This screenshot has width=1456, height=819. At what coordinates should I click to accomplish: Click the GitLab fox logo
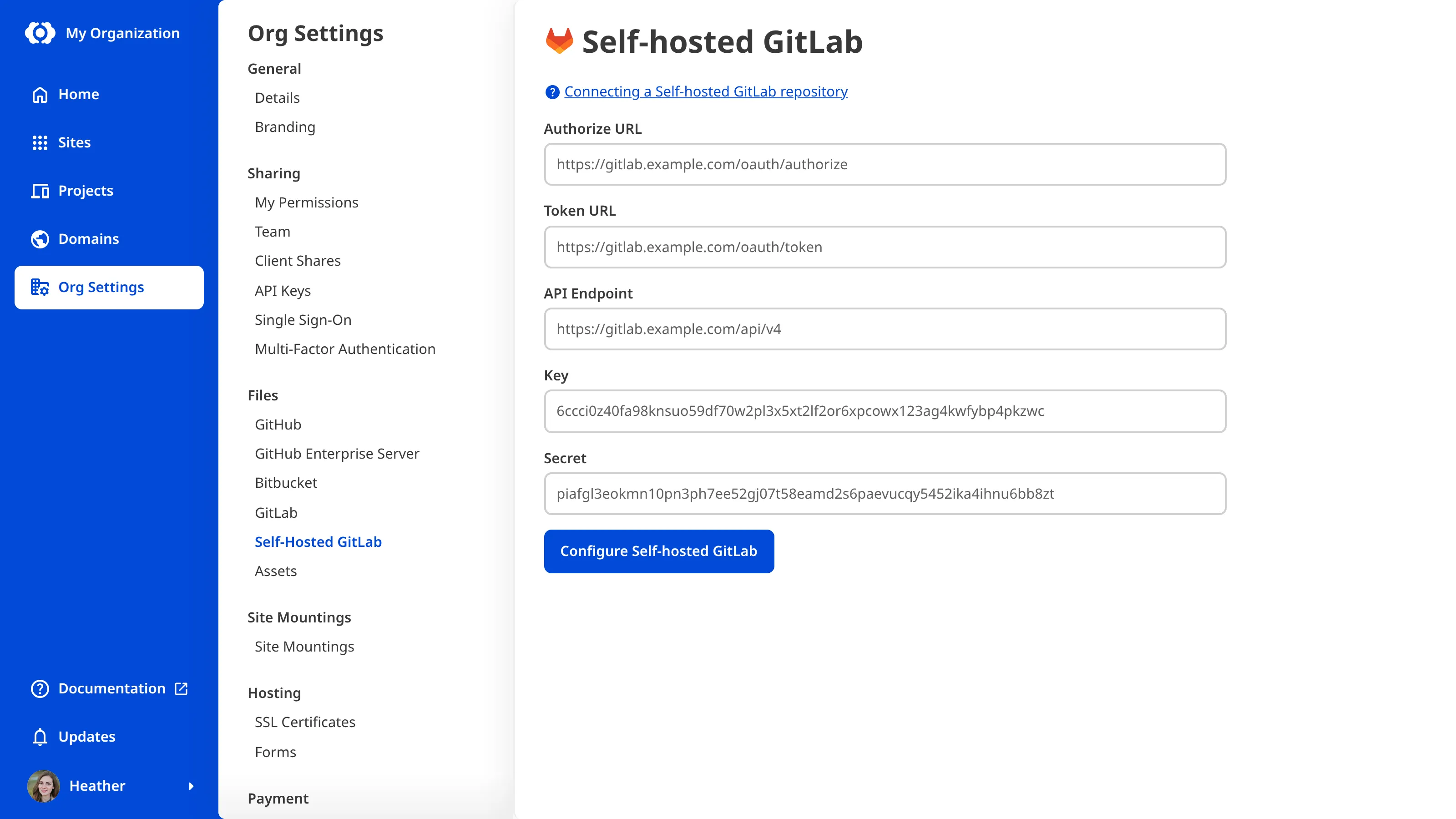pos(559,40)
